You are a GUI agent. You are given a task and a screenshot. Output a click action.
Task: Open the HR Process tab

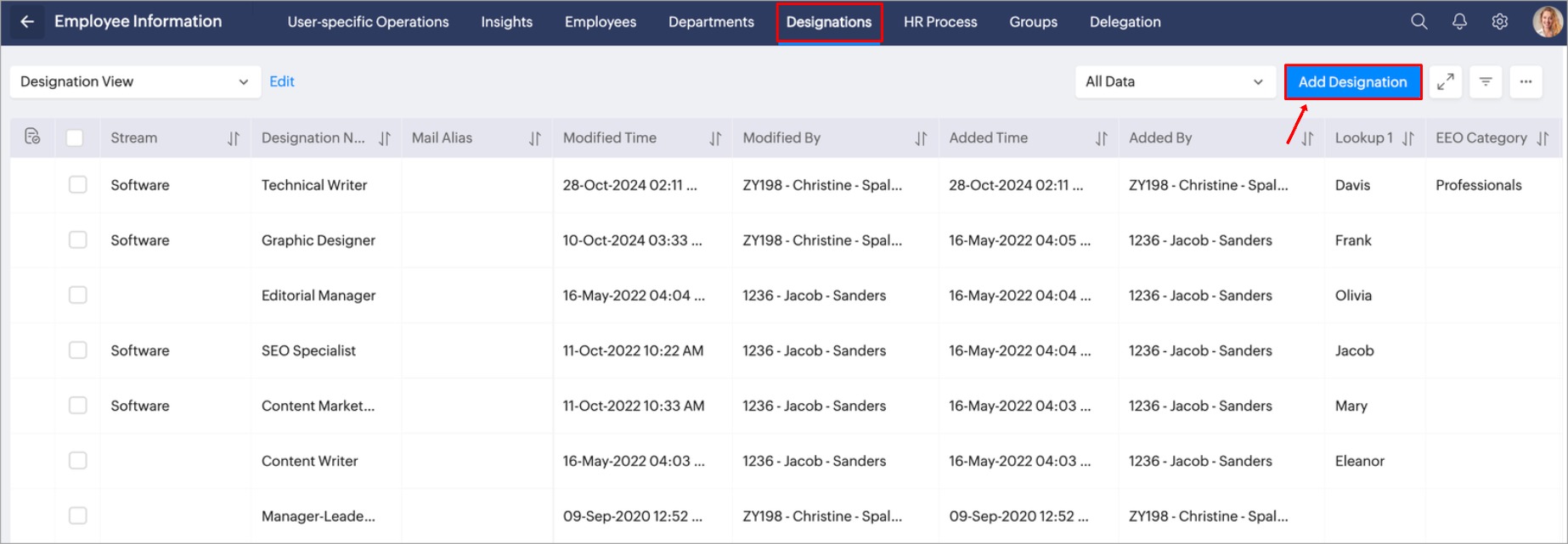pyautogui.click(x=940, y=22)
